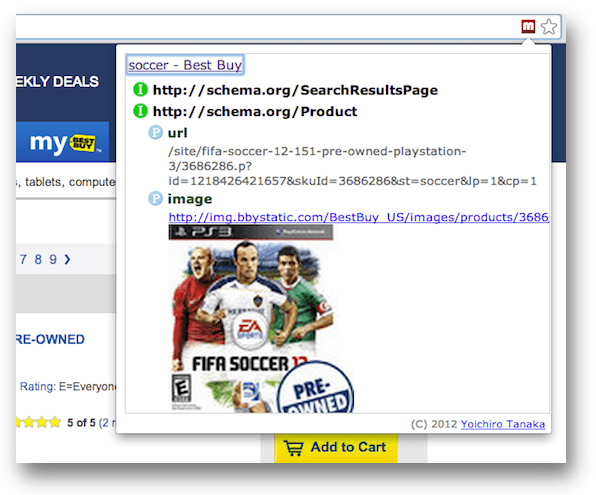
Task: Click the green item icon beside Product
Action: point(140,111)
